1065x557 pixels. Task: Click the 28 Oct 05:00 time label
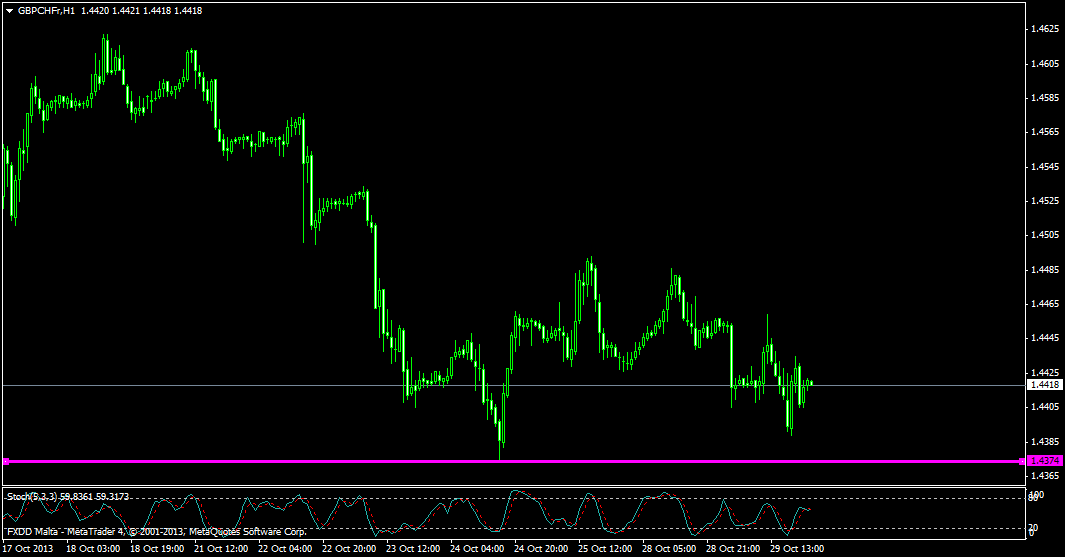pos(668,549)
